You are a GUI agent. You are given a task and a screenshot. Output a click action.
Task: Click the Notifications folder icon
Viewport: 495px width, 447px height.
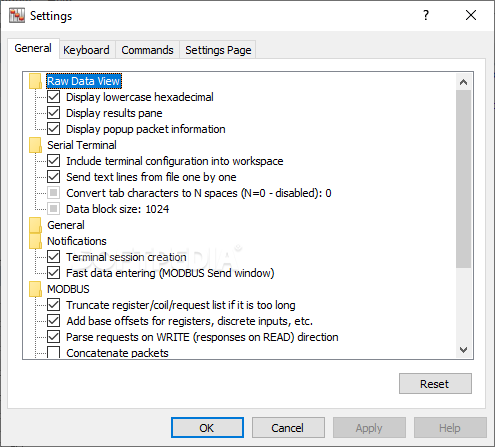pos(35,241)
